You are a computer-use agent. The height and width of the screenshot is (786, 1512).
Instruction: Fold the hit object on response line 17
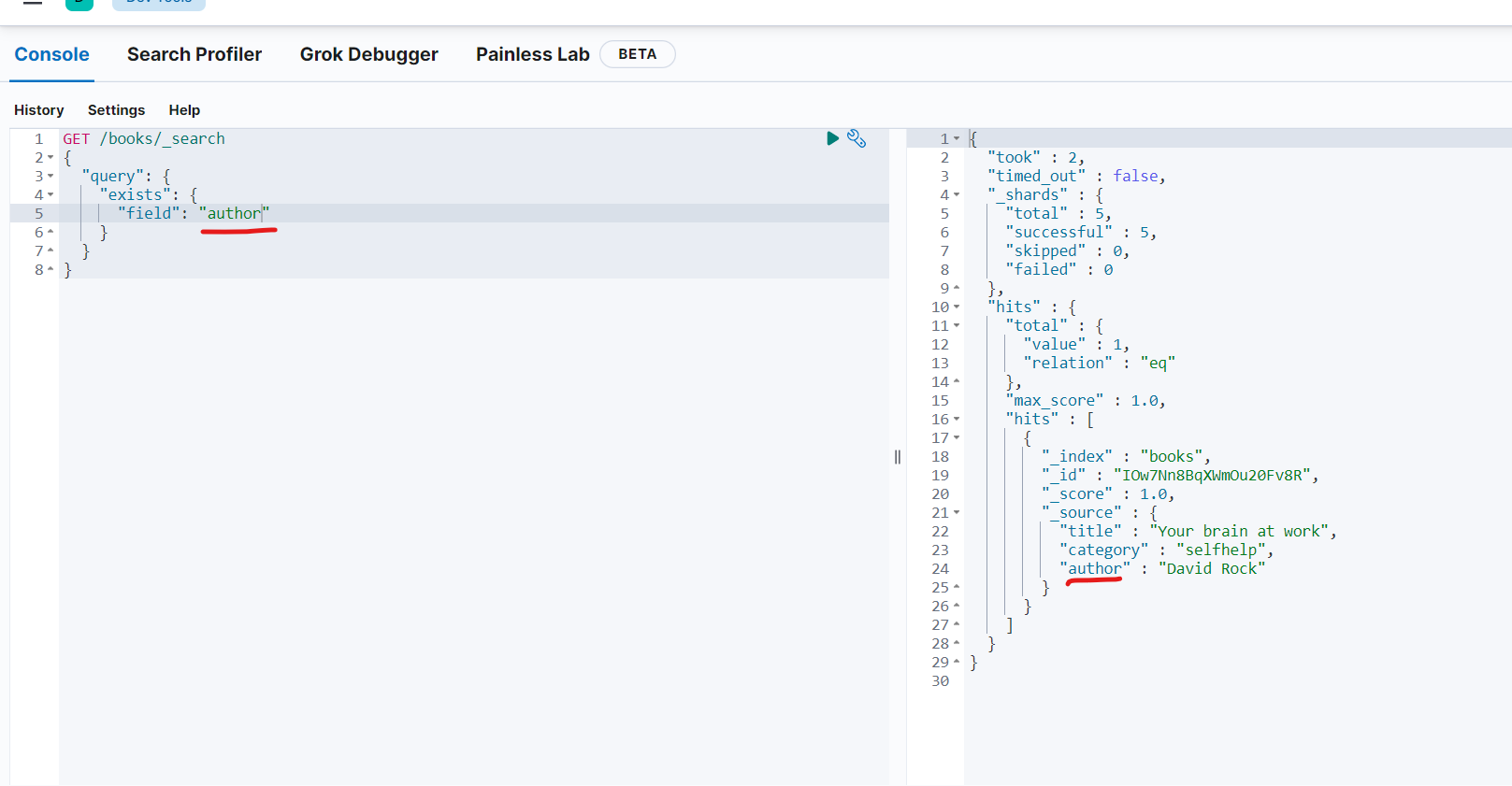(957, 438)
